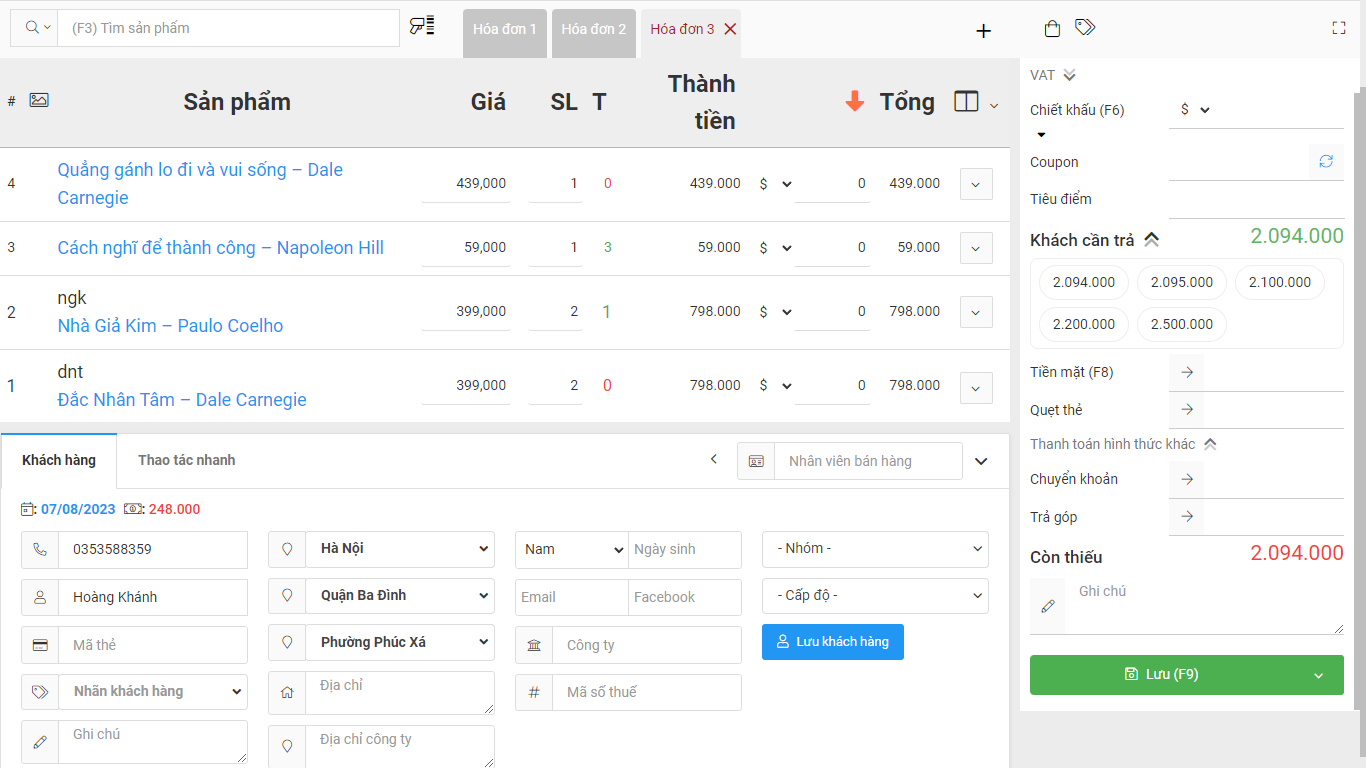Image resolution: width=1366 pixels, height=768 pixels.
Task: Click the arrow next to Chuyển khoản
Action: [1187, 479]
